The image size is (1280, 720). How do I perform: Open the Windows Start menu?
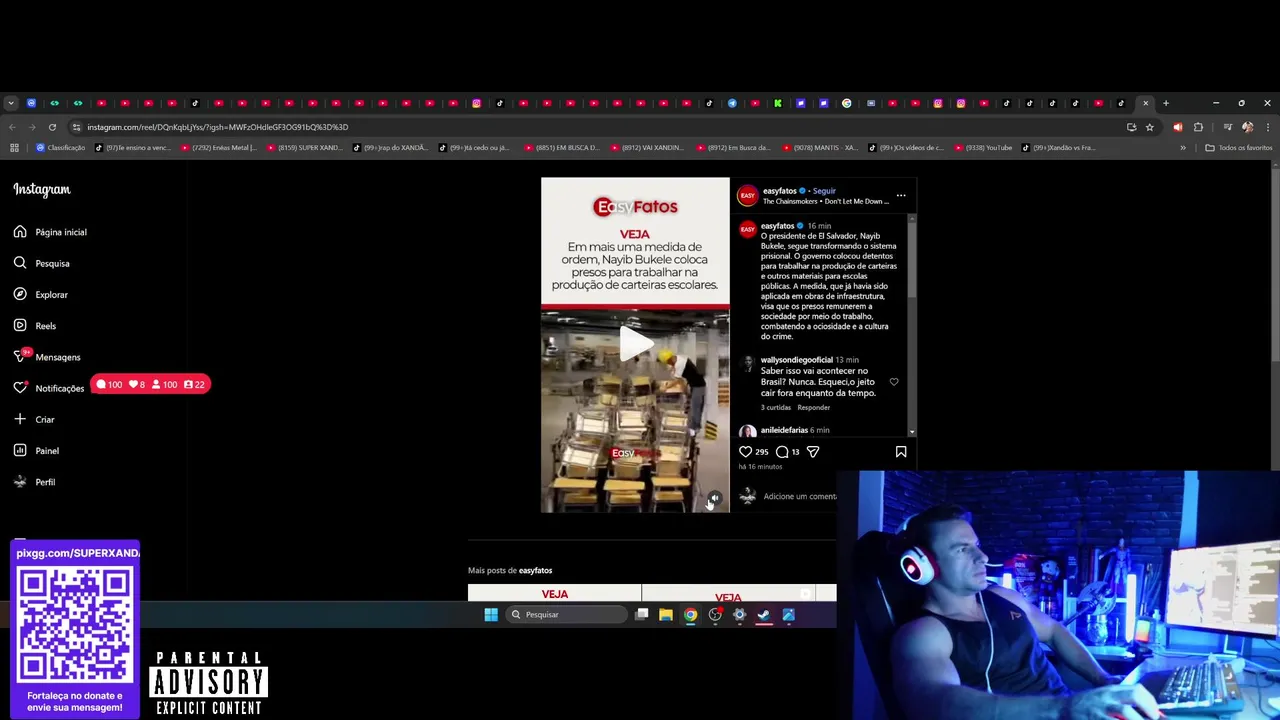[491, 615]
